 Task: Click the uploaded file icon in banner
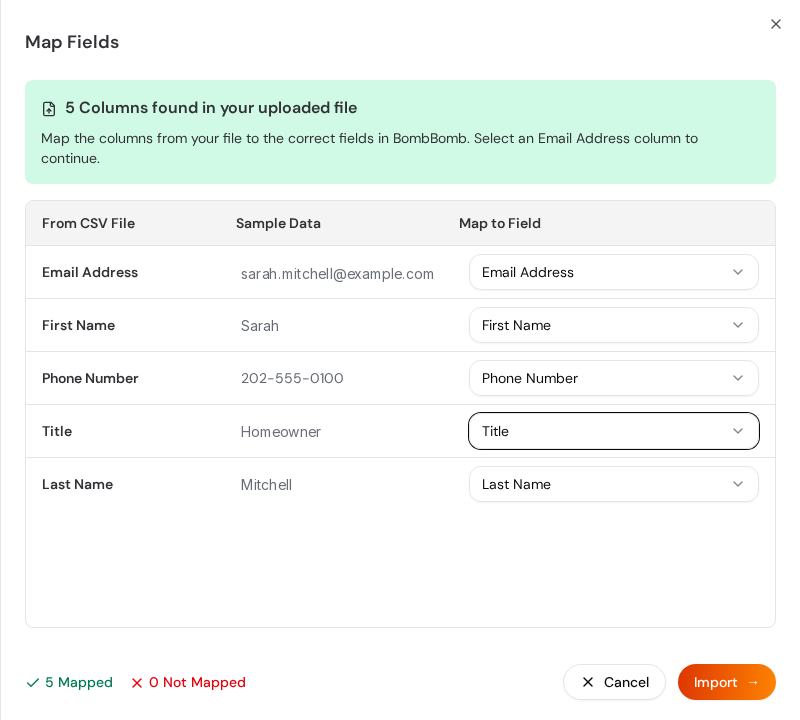coord(49,109)
